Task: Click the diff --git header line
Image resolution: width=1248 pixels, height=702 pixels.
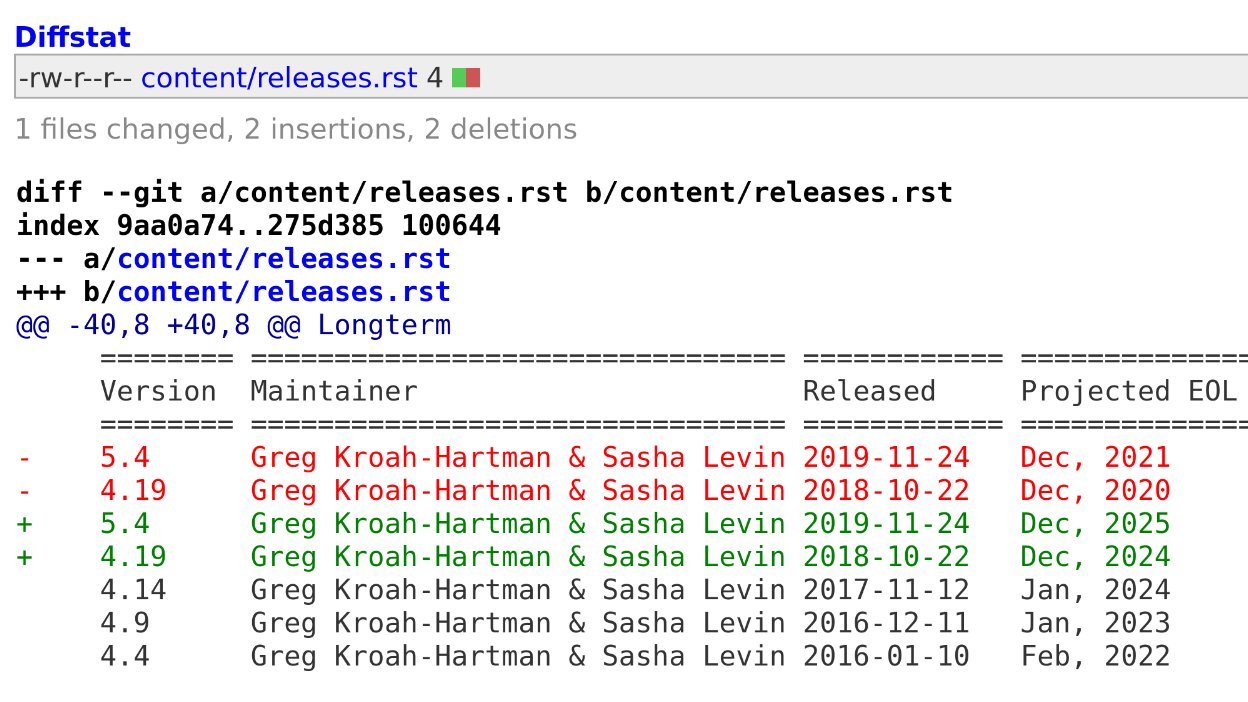Action: (480, 191)
